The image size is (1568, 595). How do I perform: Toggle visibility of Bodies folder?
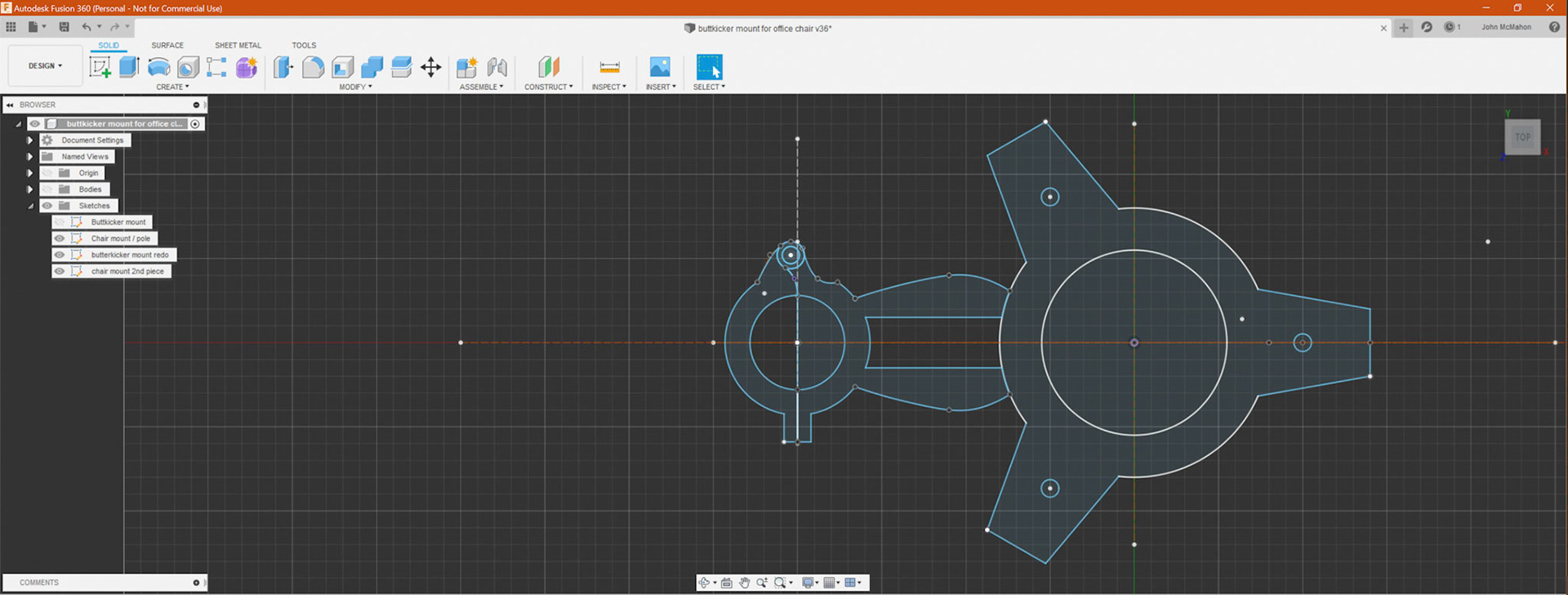[47, 190]
